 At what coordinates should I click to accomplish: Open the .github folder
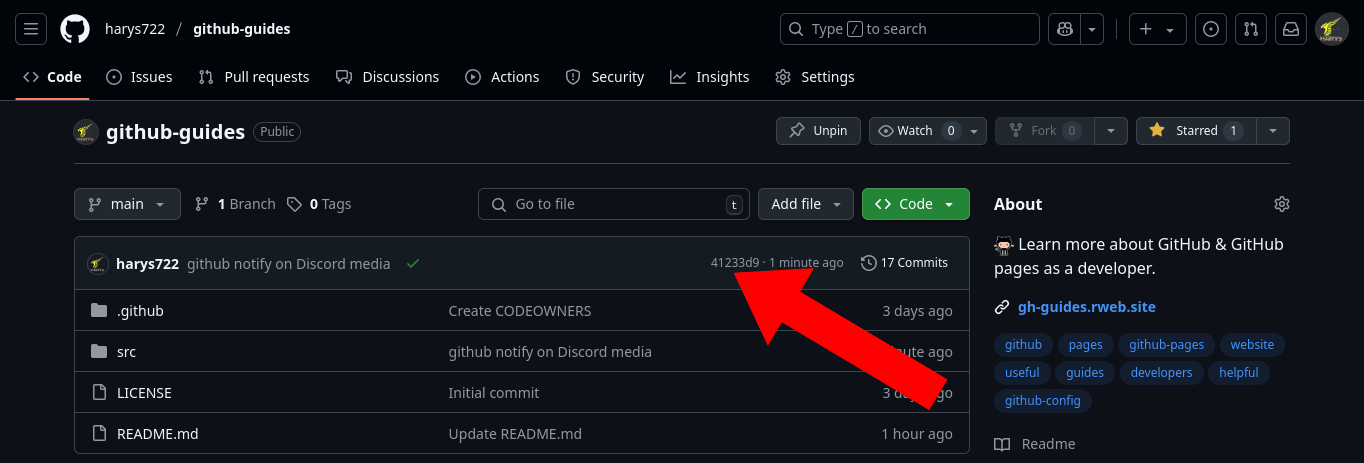point(140,311)
